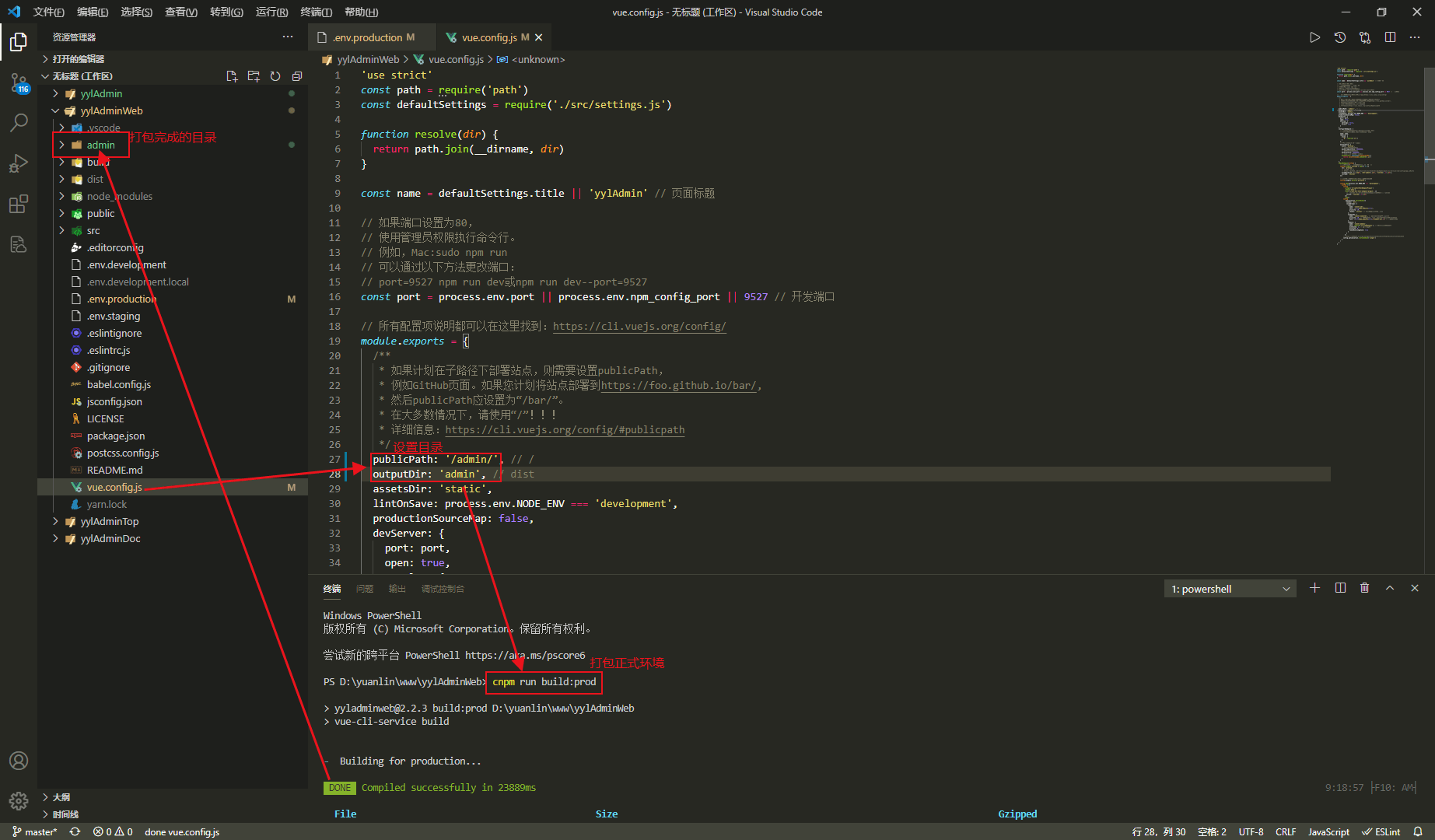Image resolution: width=1435 pixels, height=840 pixels.
Task: Click the editor vertical scrollbar
Action: [1430, 124]
